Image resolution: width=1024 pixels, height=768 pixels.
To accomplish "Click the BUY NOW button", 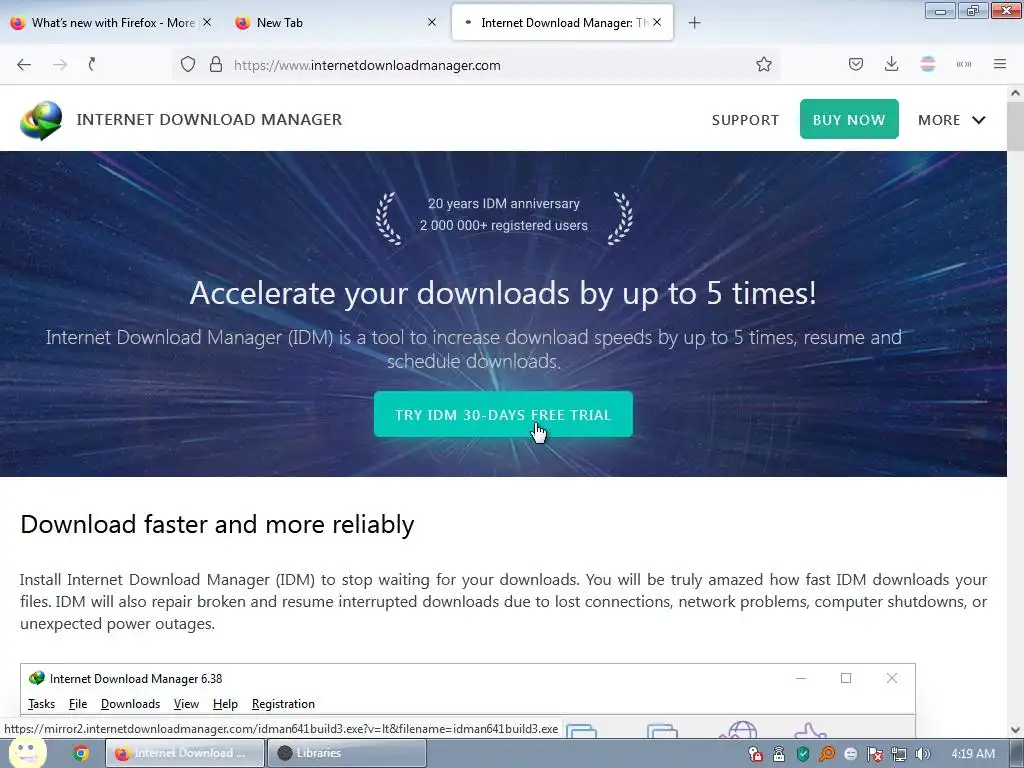I will pos(849,120).
